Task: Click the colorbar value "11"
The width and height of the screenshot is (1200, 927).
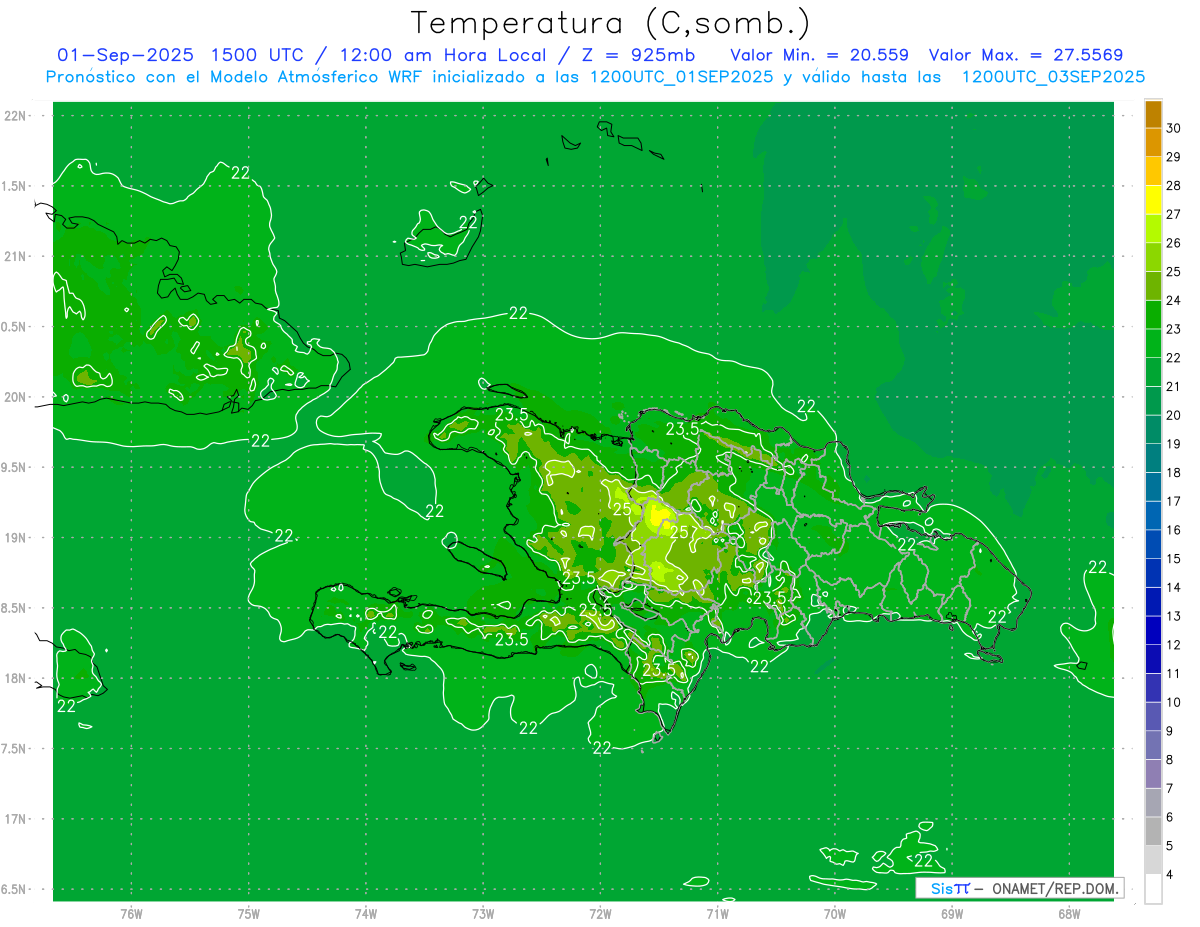Action: tap(1173, 673)
